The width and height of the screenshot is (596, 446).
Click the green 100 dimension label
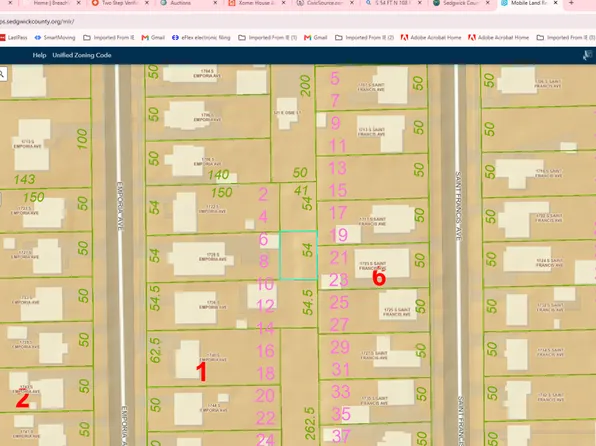click(82, 139)
